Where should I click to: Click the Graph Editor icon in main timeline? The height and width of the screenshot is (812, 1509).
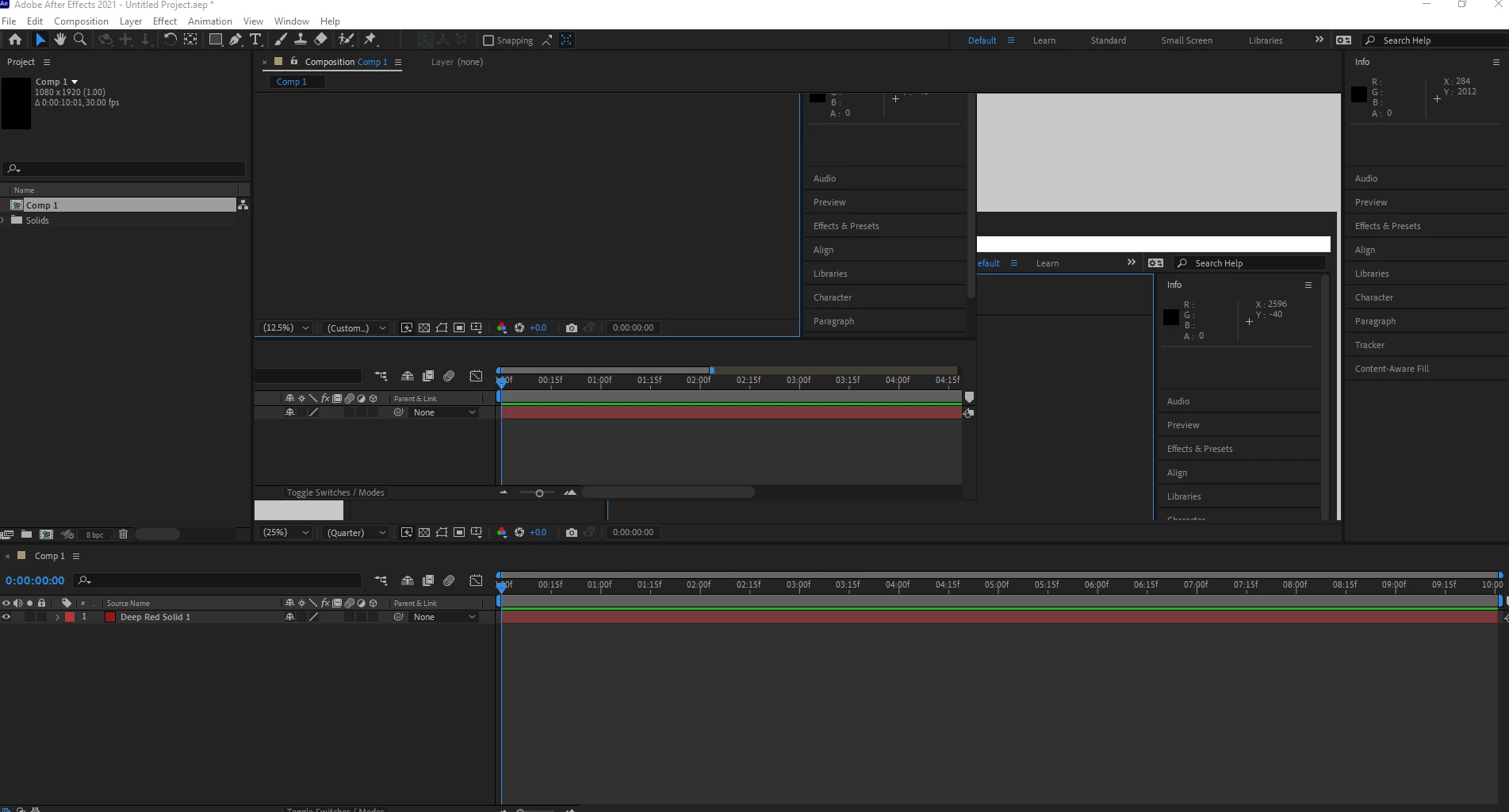(x=476, y=580)
